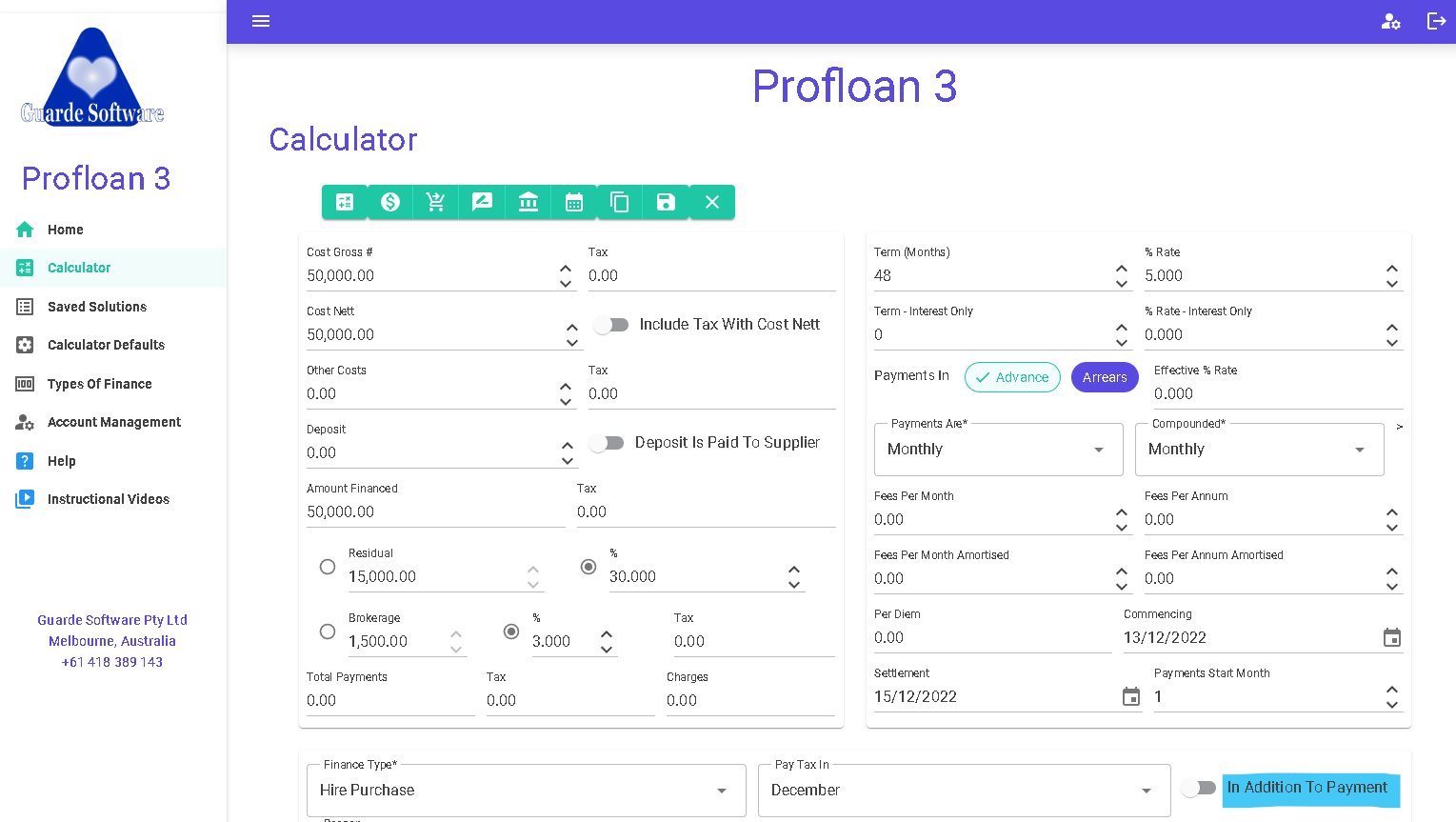Open Account Management page
The height and width of the screenshot is (822, 1456).
point(113,422)
